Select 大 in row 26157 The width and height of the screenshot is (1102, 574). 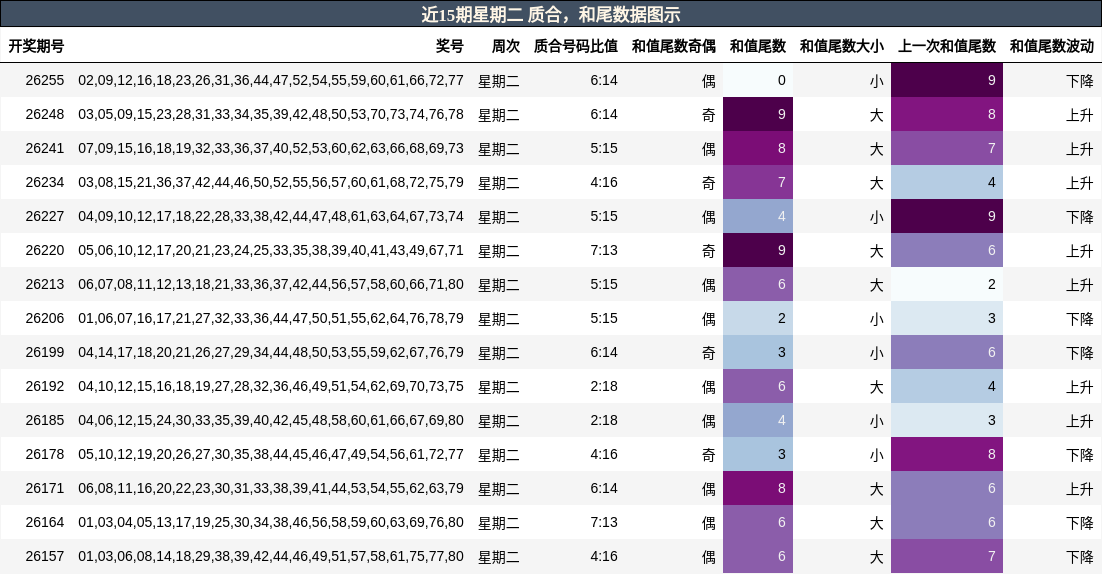876,556
